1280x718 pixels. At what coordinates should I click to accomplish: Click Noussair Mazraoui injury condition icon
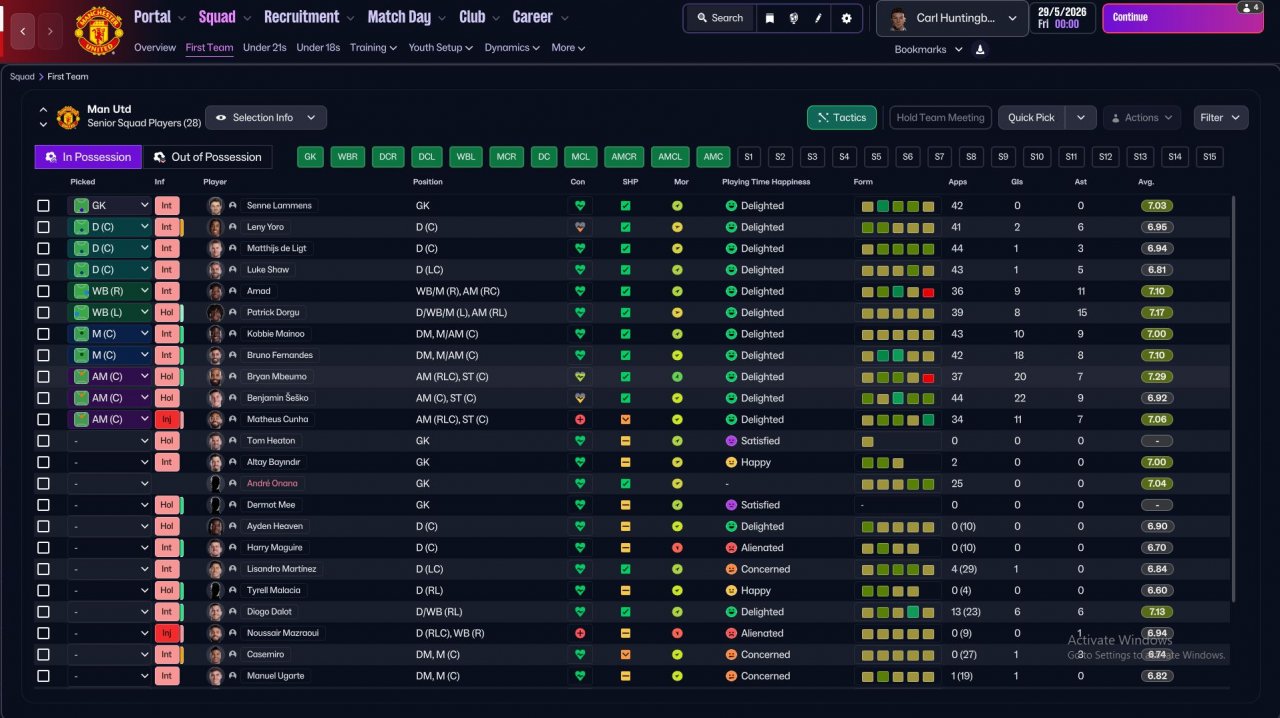[x=579, y=634]
